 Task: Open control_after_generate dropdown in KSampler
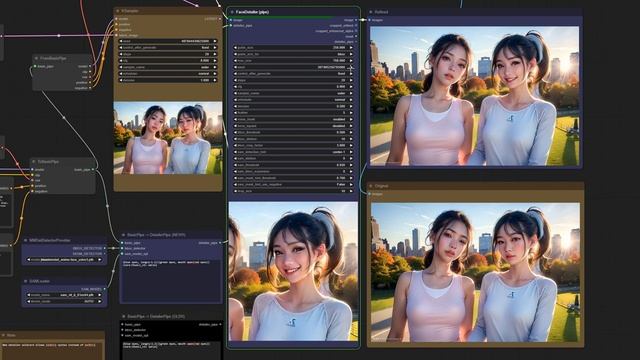click(168, 47)
